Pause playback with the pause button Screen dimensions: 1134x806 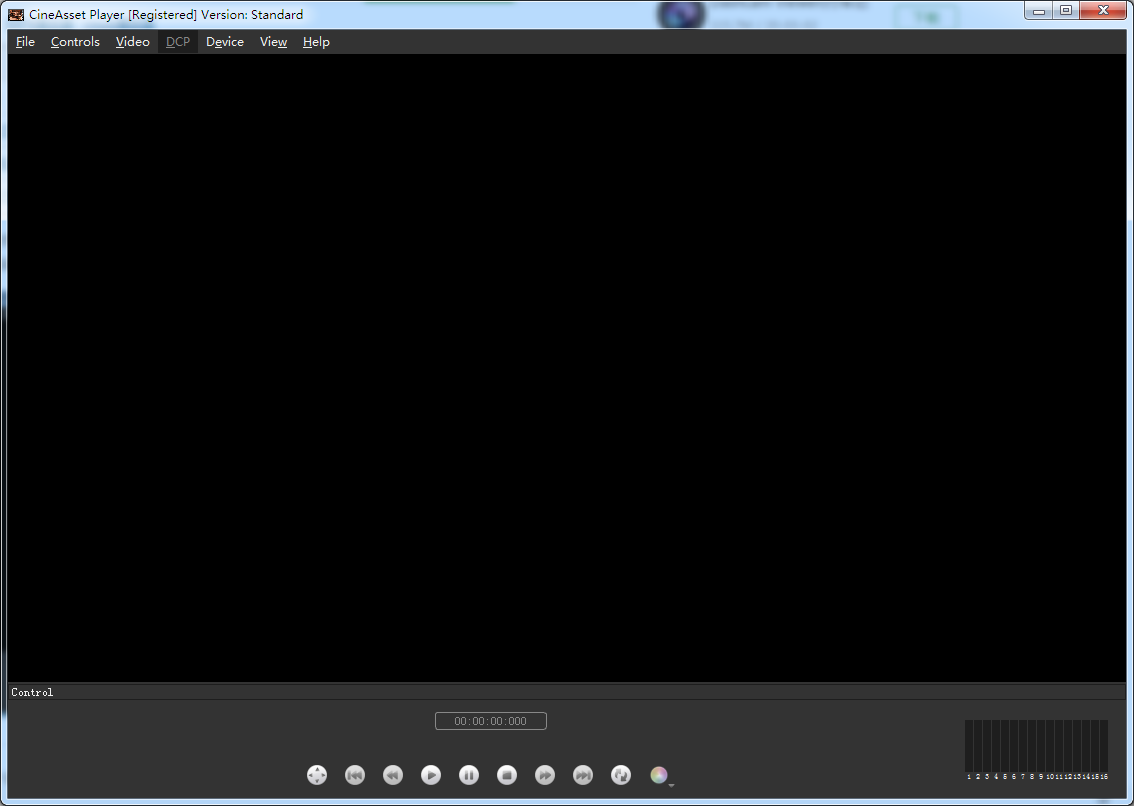pyautogui.click(x=469, y=775)
